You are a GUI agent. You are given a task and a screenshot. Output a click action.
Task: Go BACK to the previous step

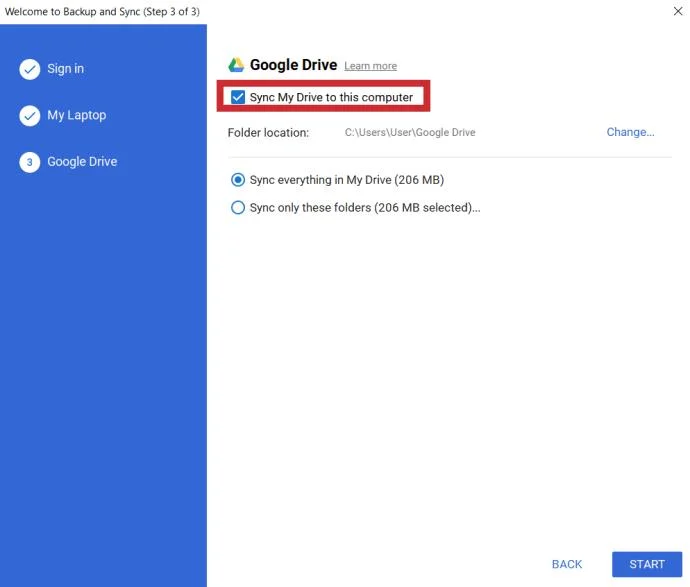(x=567, y=564)
